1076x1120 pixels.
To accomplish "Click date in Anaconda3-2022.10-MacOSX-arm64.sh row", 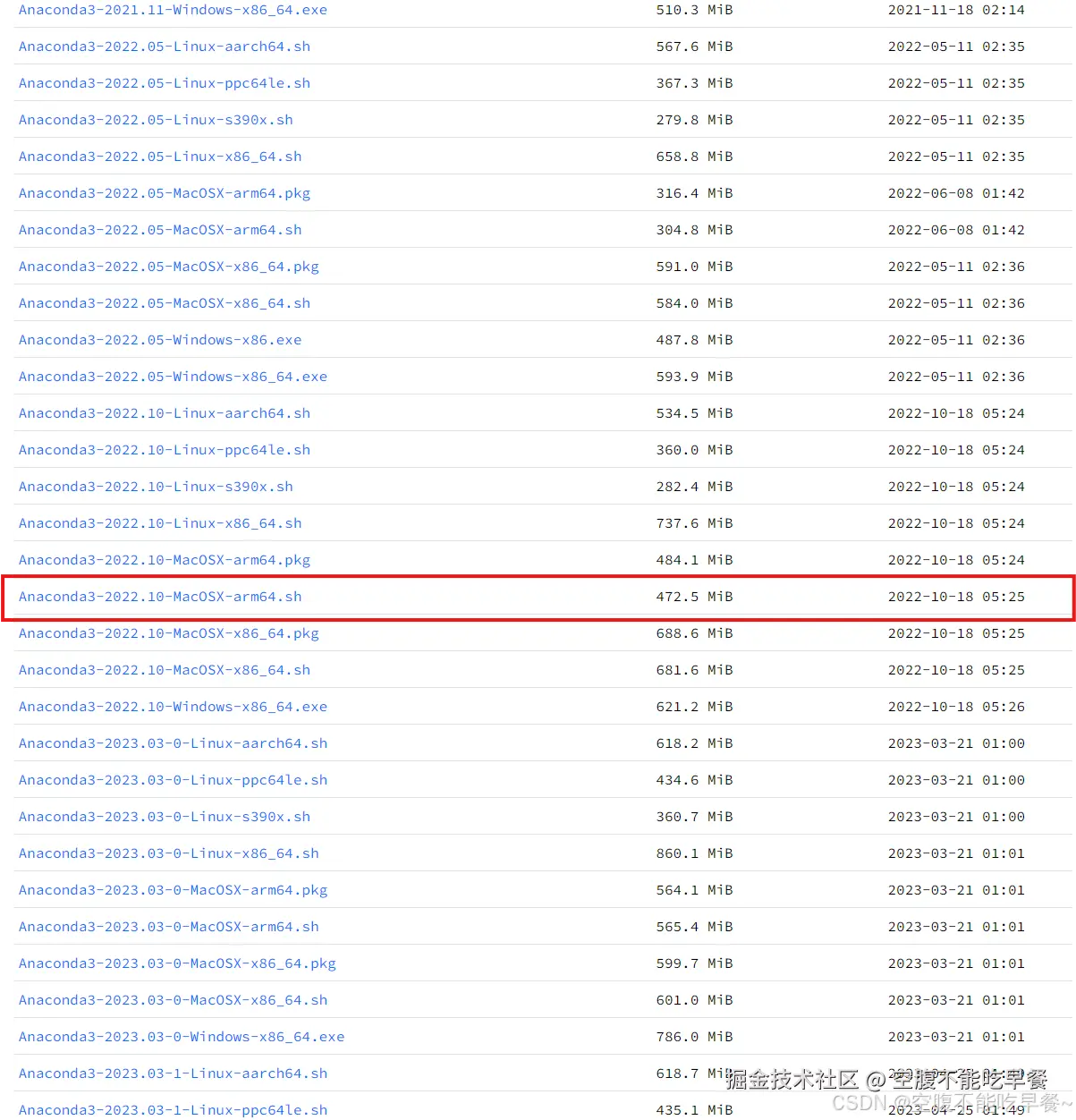I will coord(956,597).
